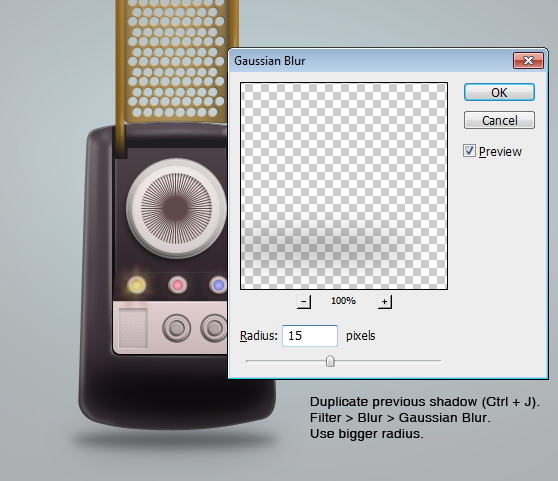The width and height of the screenshot is (558, 481).
Task: Click the Radius label text
Action: point(258,336)
